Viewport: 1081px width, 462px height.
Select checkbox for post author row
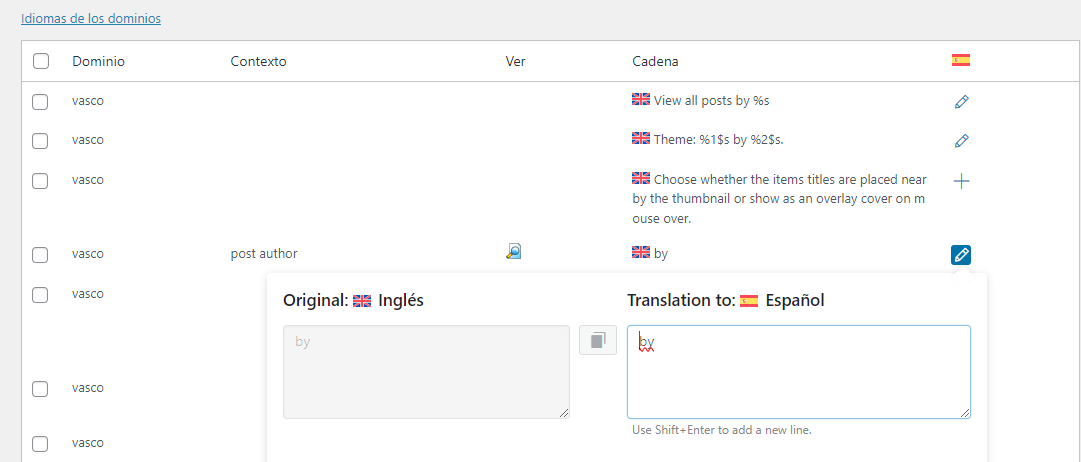[x=40, y=254]
